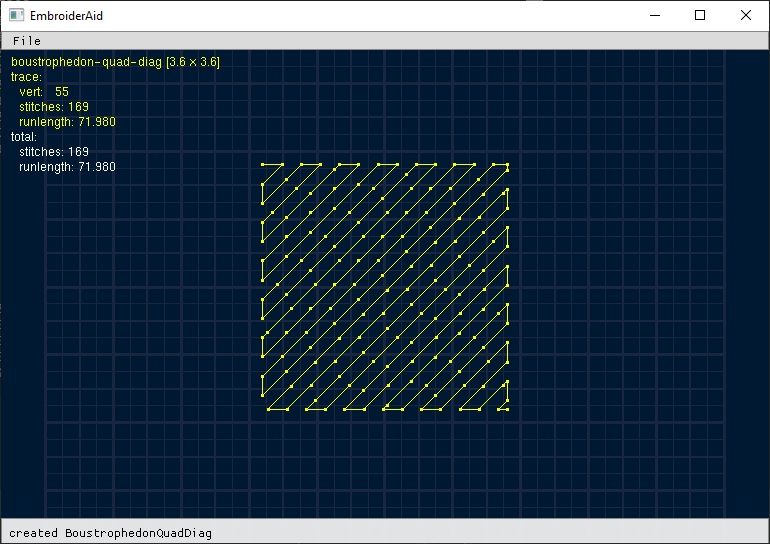The image size is (770, 544).
Task: Click the 'trace:' label
Action: click(27, 77)
